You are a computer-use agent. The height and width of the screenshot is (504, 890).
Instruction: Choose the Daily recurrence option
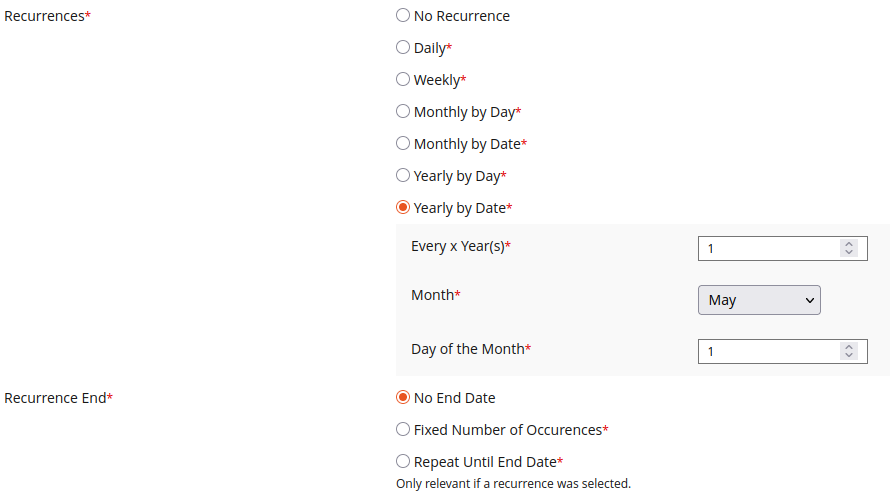(x=403, y=47)
